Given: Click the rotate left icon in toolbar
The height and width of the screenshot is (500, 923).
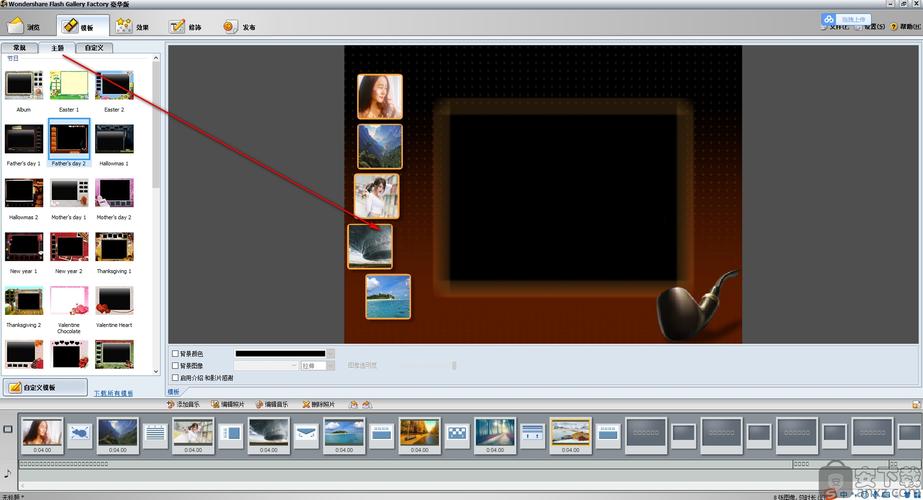Looking at the screenshot, I should click(x=353, y=405).
